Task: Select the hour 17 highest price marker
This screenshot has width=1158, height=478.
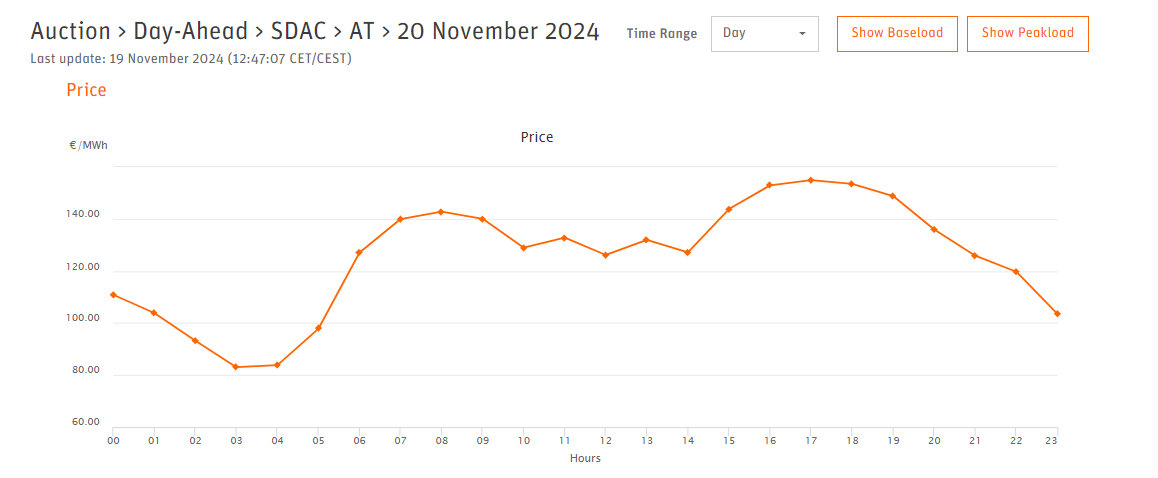Action: click(811, 180)
